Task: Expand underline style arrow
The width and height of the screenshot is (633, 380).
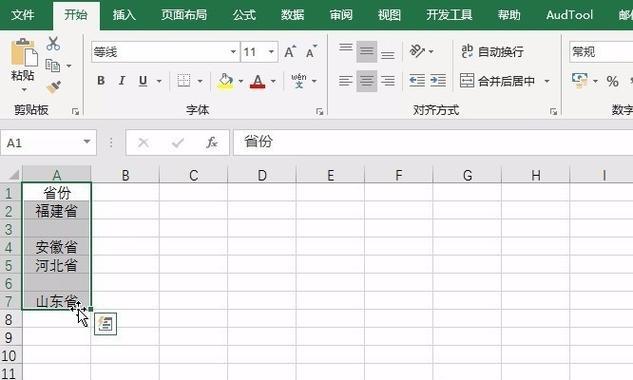Action: point(159,81)
